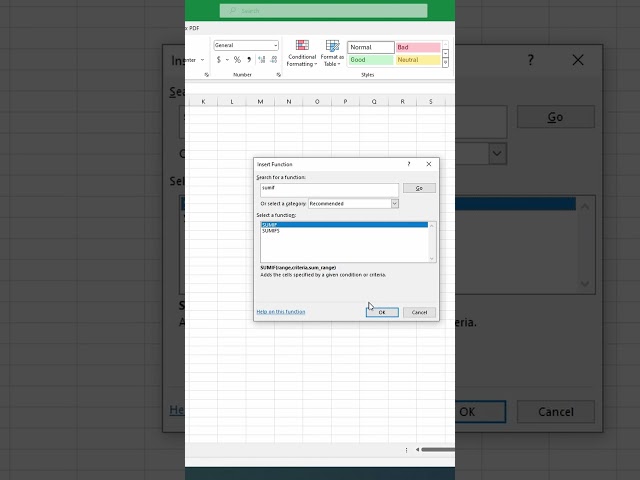Click the Insert Function dialog help icon
This screenshot has width=640, height=480.
click(x=408, y=164)
